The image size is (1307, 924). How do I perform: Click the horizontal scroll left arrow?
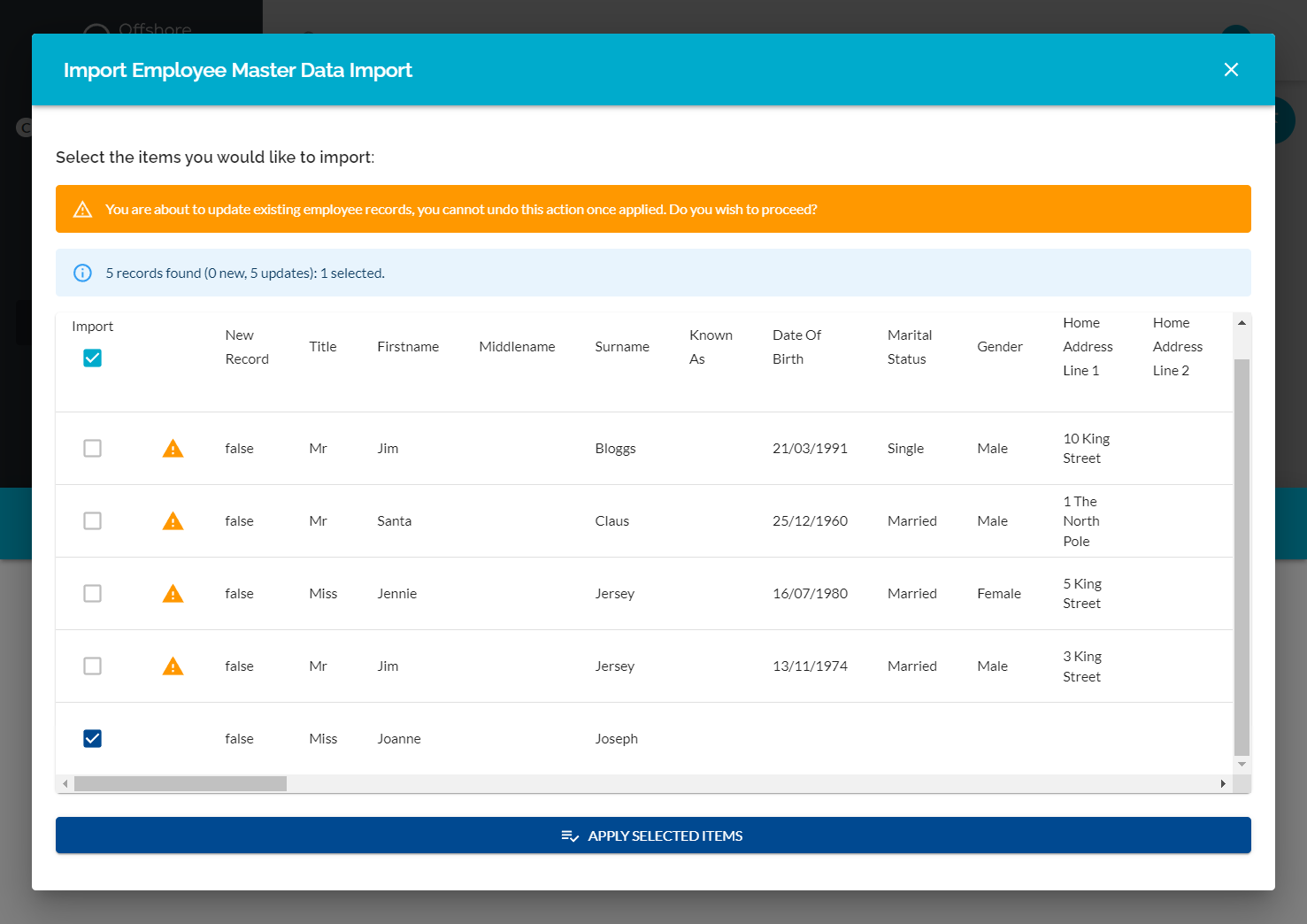point(65,784)
